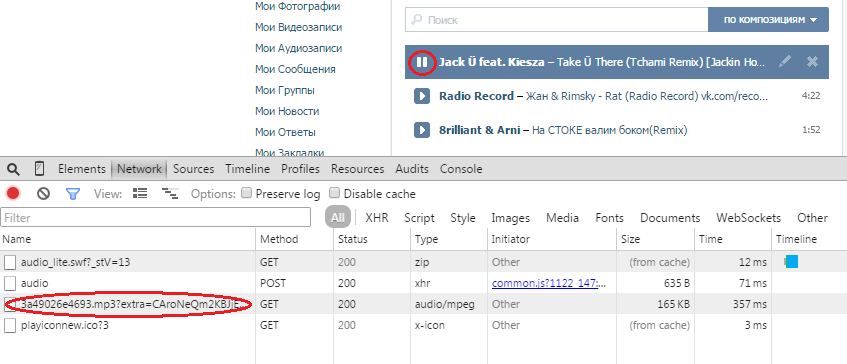Open the Sources panel tab
847x364 pixels.
point(193,169)
